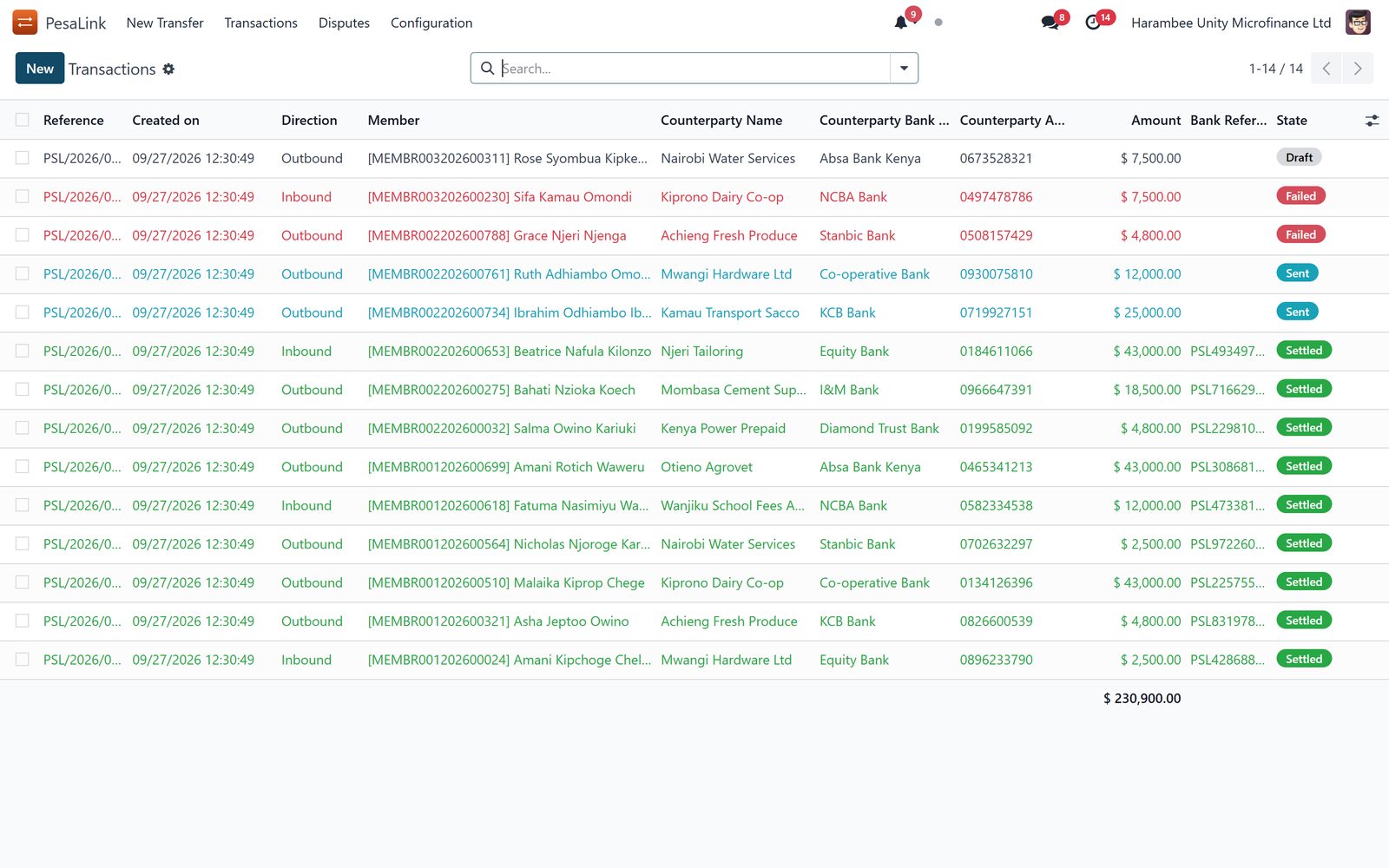Click the amount $ 25,000.00
The image size is (1389, 868).
pyautogui.click(x=1147, y=312)
